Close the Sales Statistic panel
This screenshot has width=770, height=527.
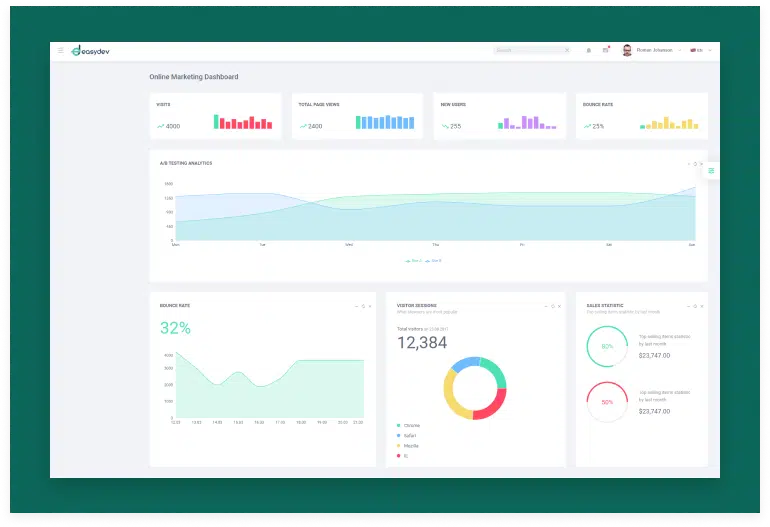(x=702, y=306)
